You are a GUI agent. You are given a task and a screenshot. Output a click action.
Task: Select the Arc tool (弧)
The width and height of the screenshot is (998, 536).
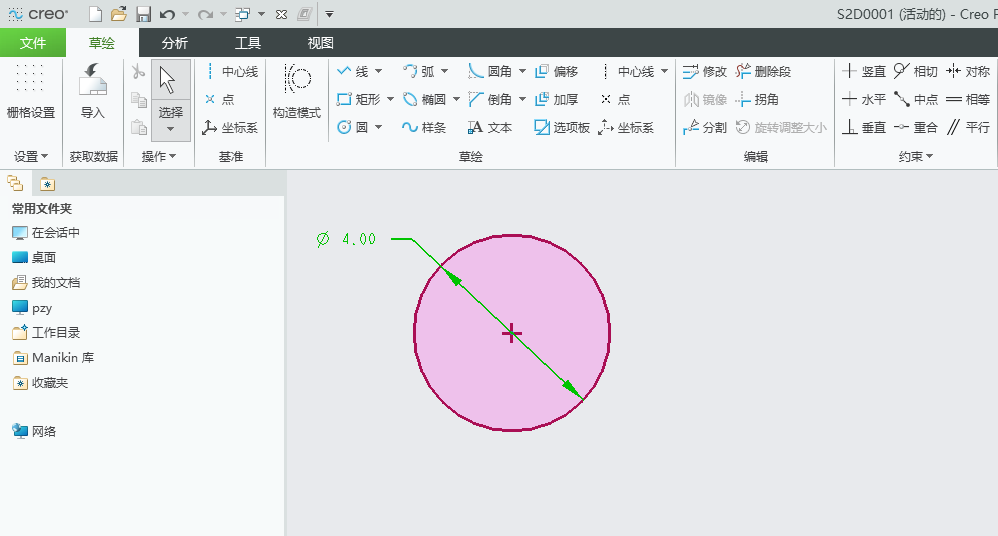tap(419, 71)
